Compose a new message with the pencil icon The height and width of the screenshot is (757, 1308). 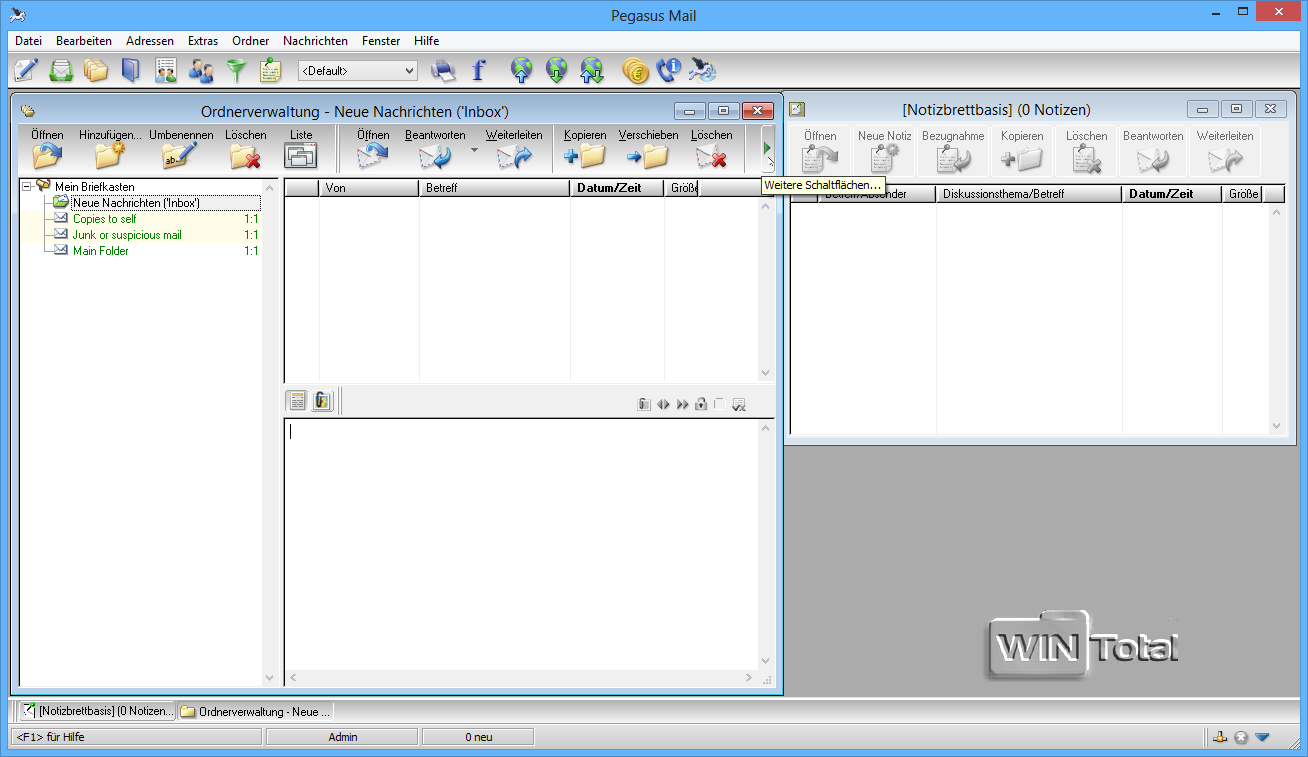click(x=27, y=70)
